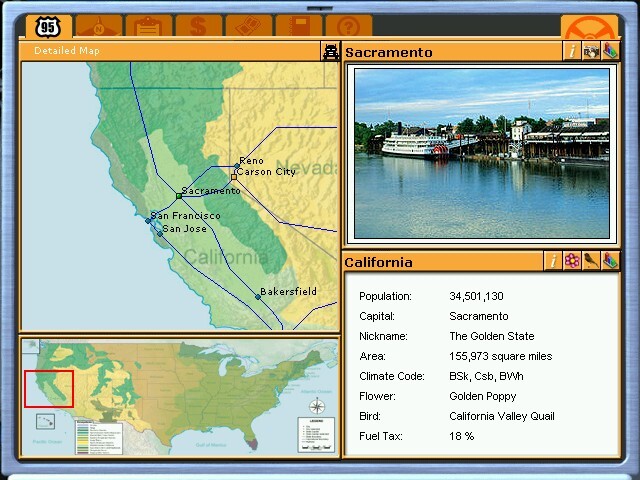Click the climate code BSk, Csb, BWh
The width and height of the screenshot is (640, 480).
(x=486, y=376)
